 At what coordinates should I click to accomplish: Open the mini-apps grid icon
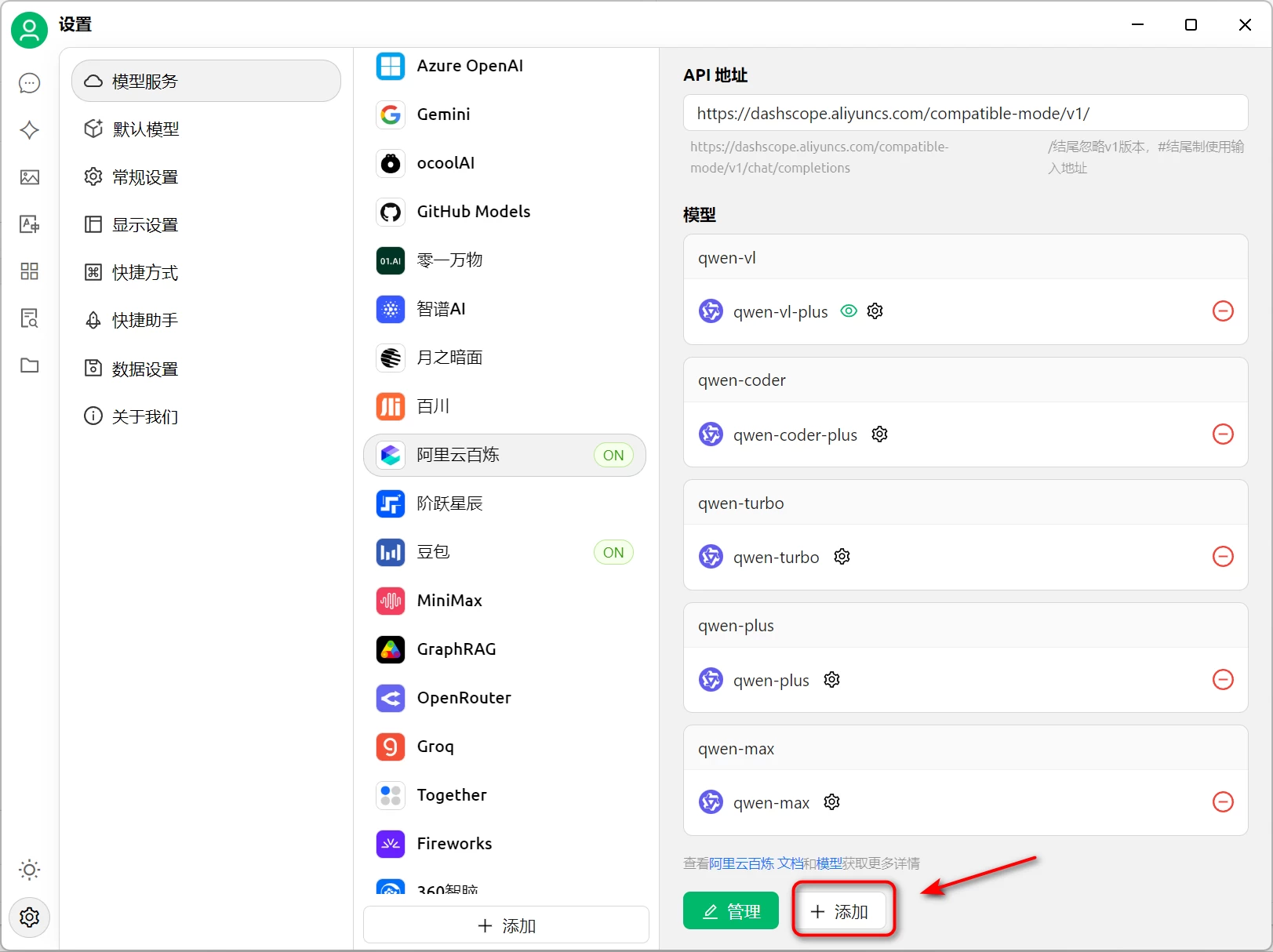coord(29,271)
